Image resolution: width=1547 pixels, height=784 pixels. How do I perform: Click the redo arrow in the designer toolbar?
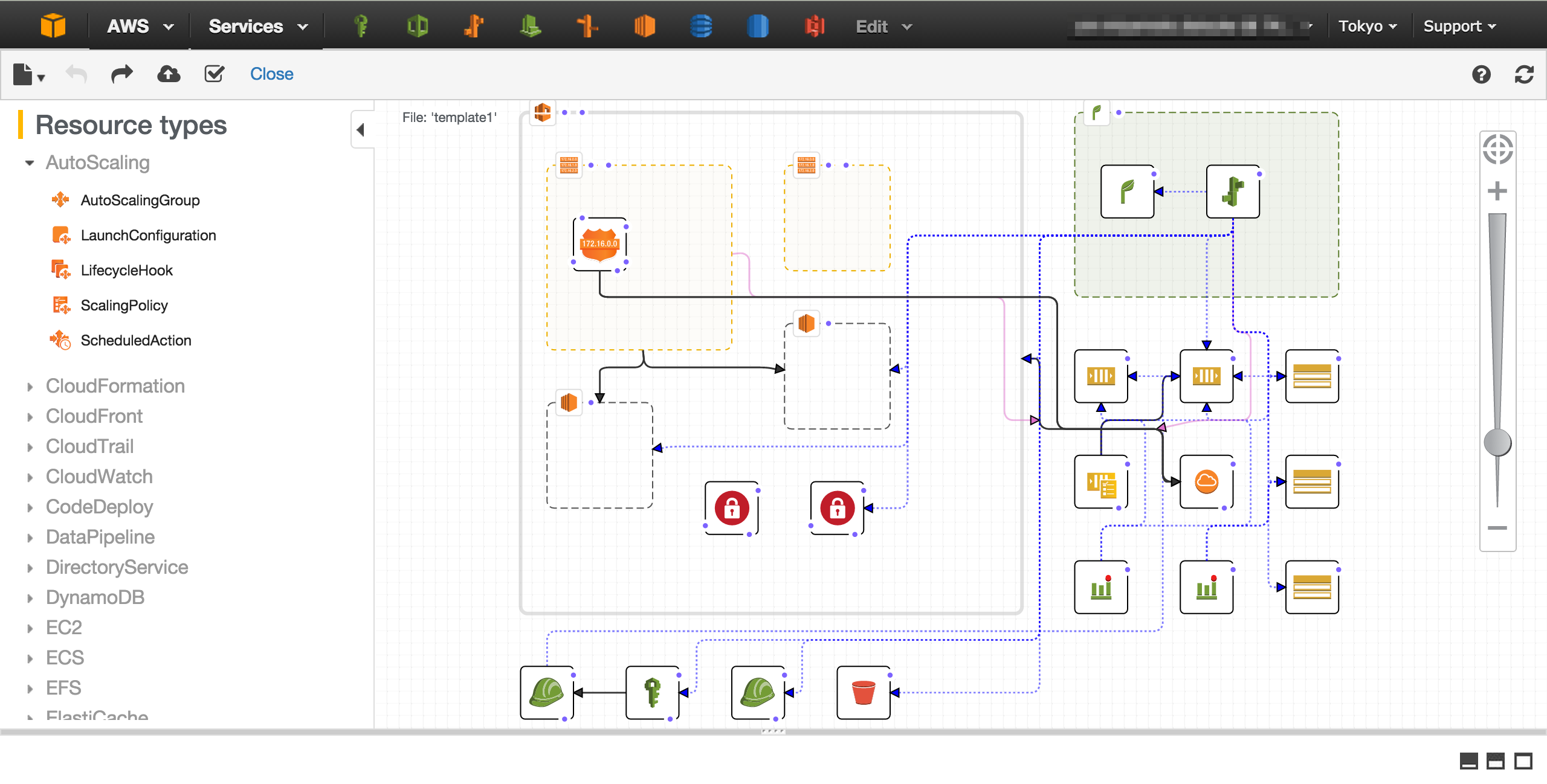[x=122, y=74]
